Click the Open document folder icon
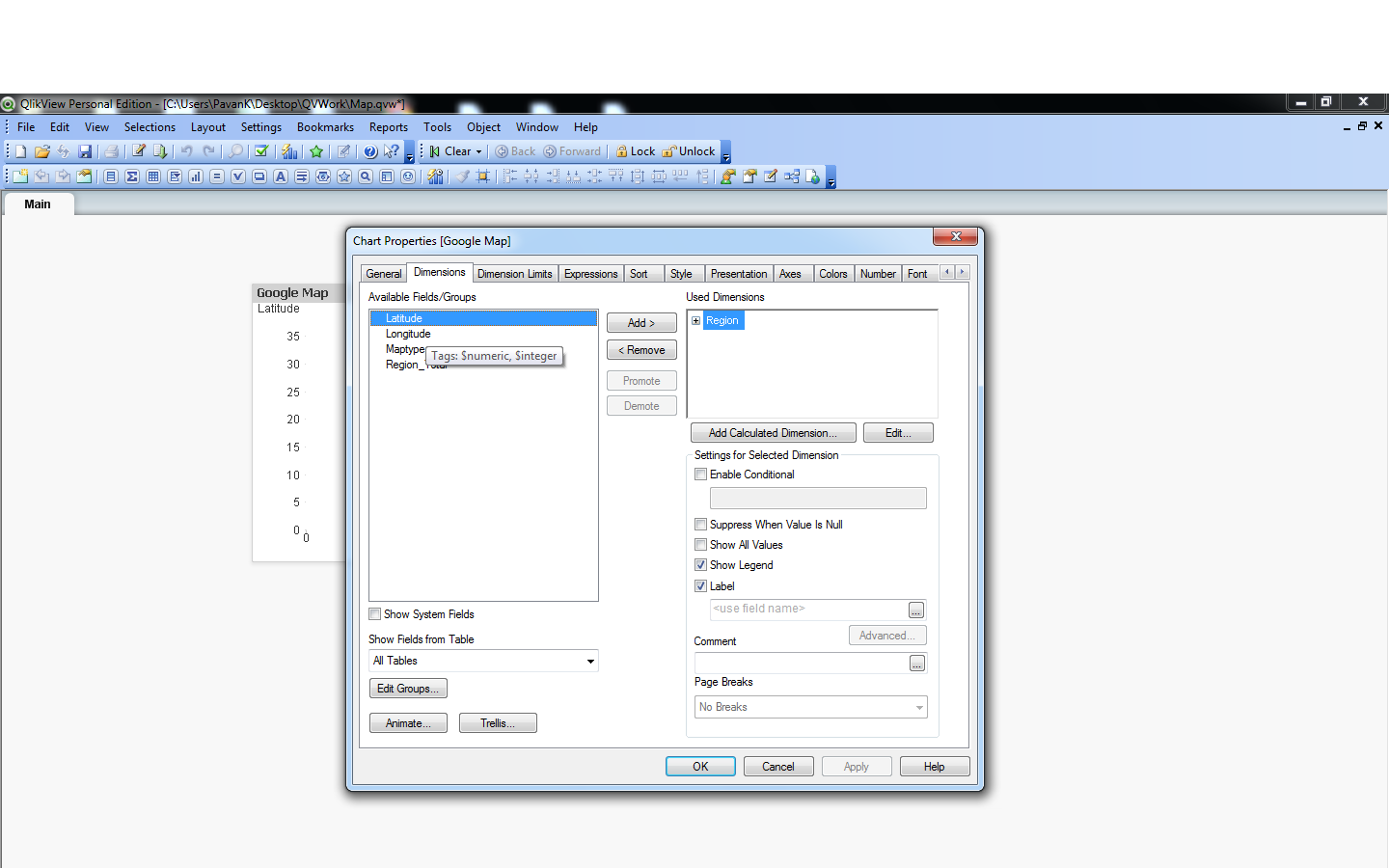This screenshot has height=868, width=1389. pos(41,151)
